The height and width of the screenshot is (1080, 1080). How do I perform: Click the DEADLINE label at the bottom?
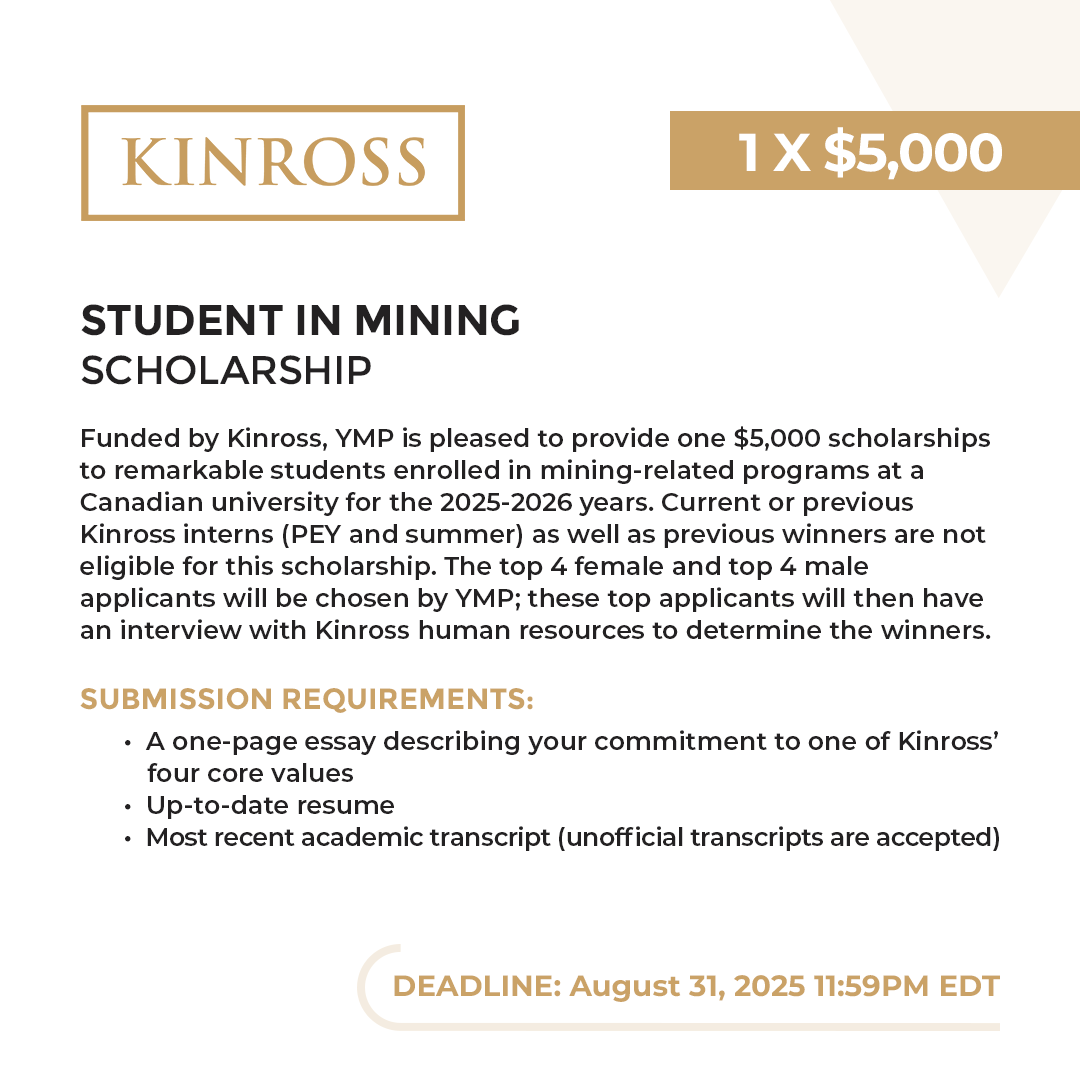[x=476, y=986]
